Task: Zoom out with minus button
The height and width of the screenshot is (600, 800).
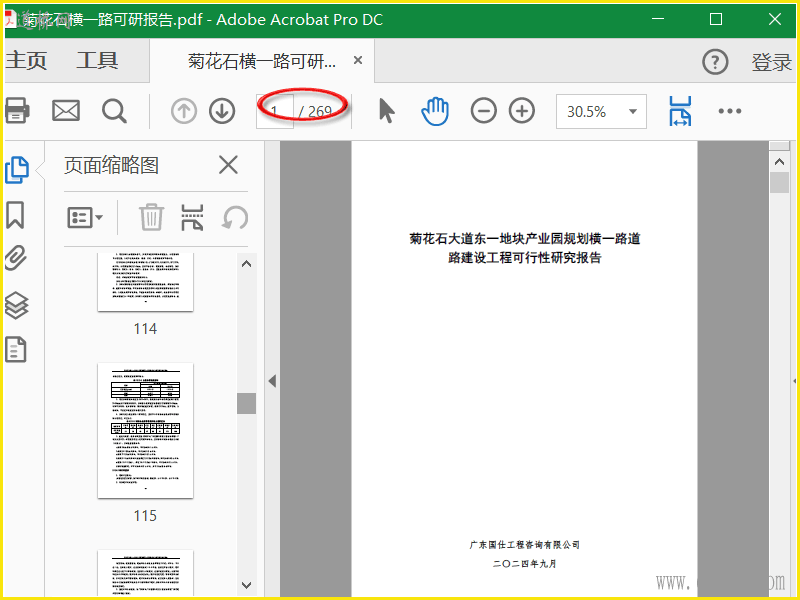Action: [483, 111]
